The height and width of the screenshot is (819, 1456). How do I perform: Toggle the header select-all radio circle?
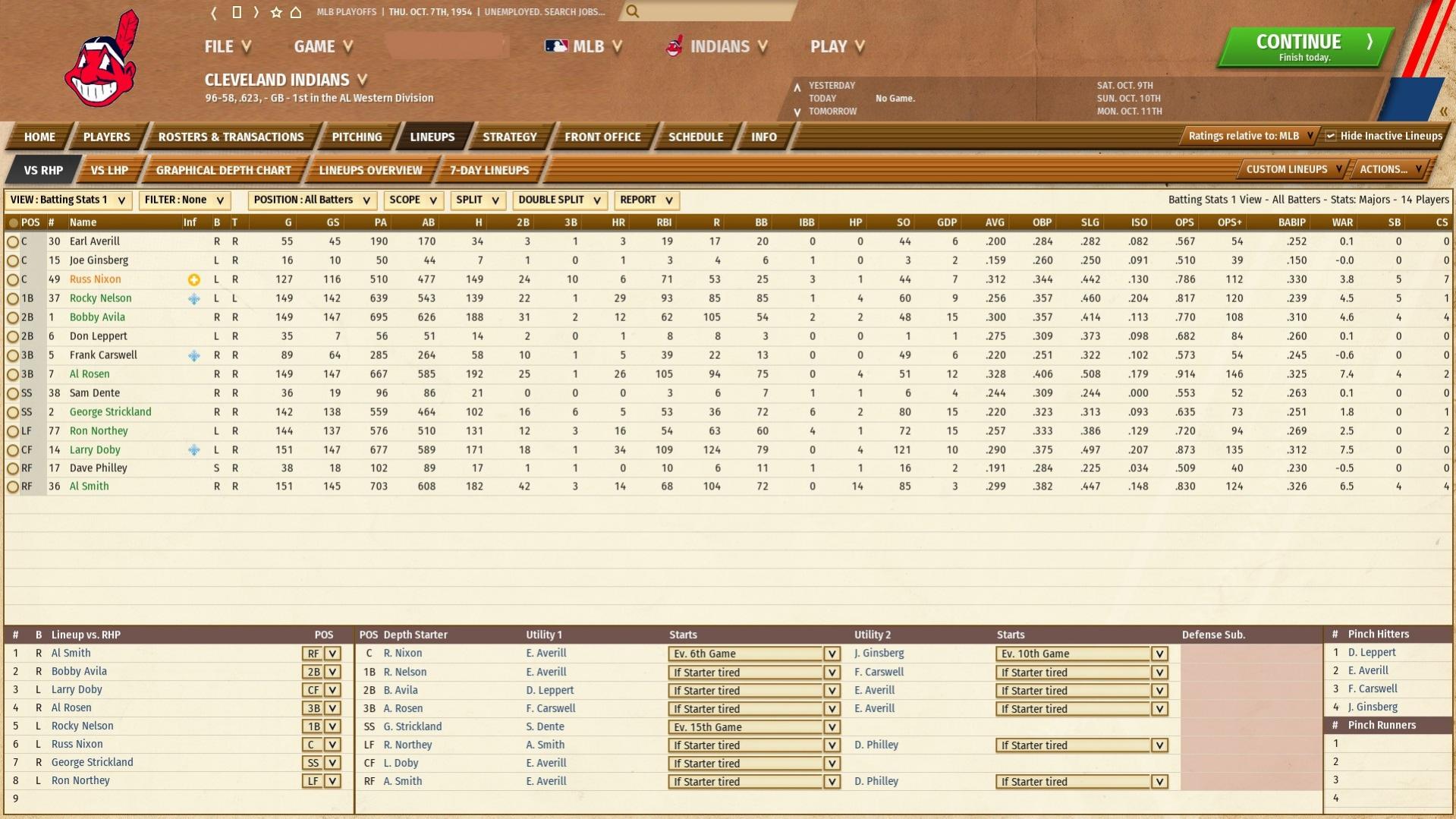[13, 223]
